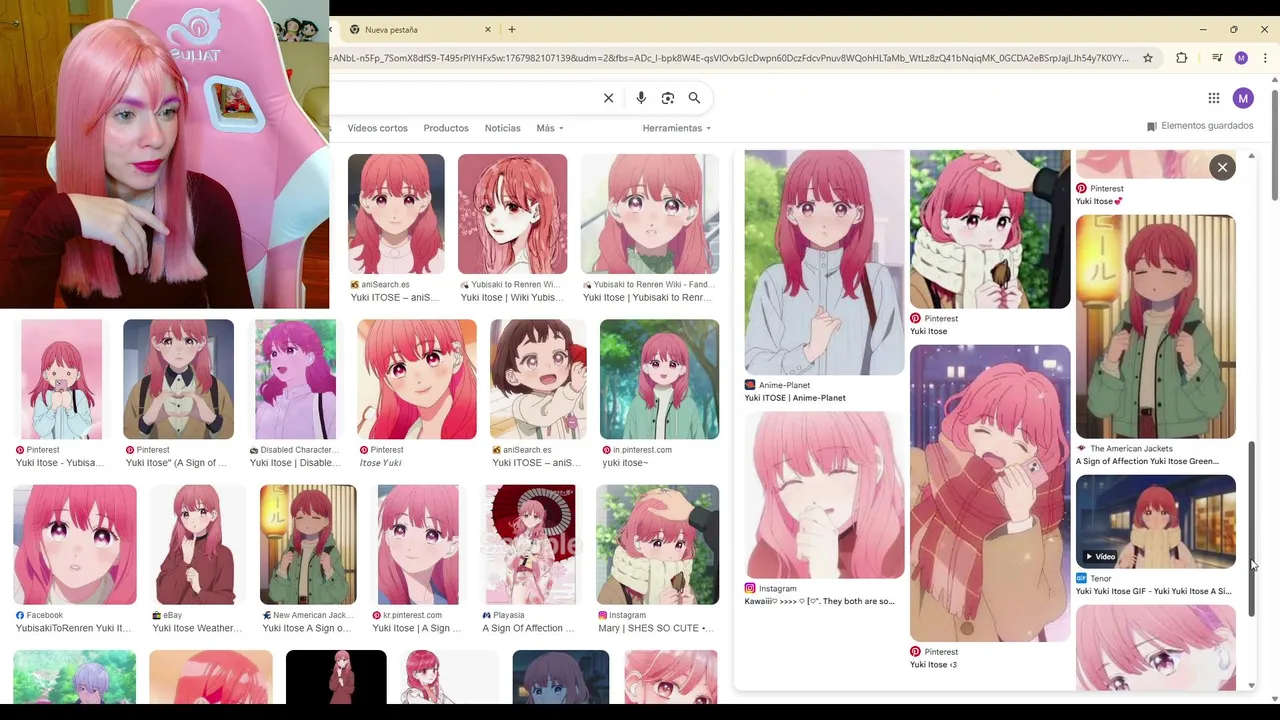This screenshot has height=720, width=1280.
Task: Click the Tenor favicon beside the GIF result
Action: click(x=1081, y=578)
